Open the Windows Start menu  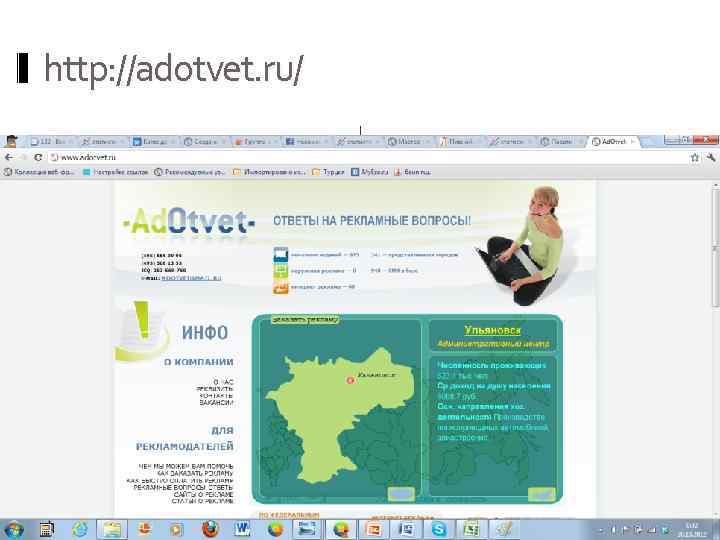pos(13,529)
